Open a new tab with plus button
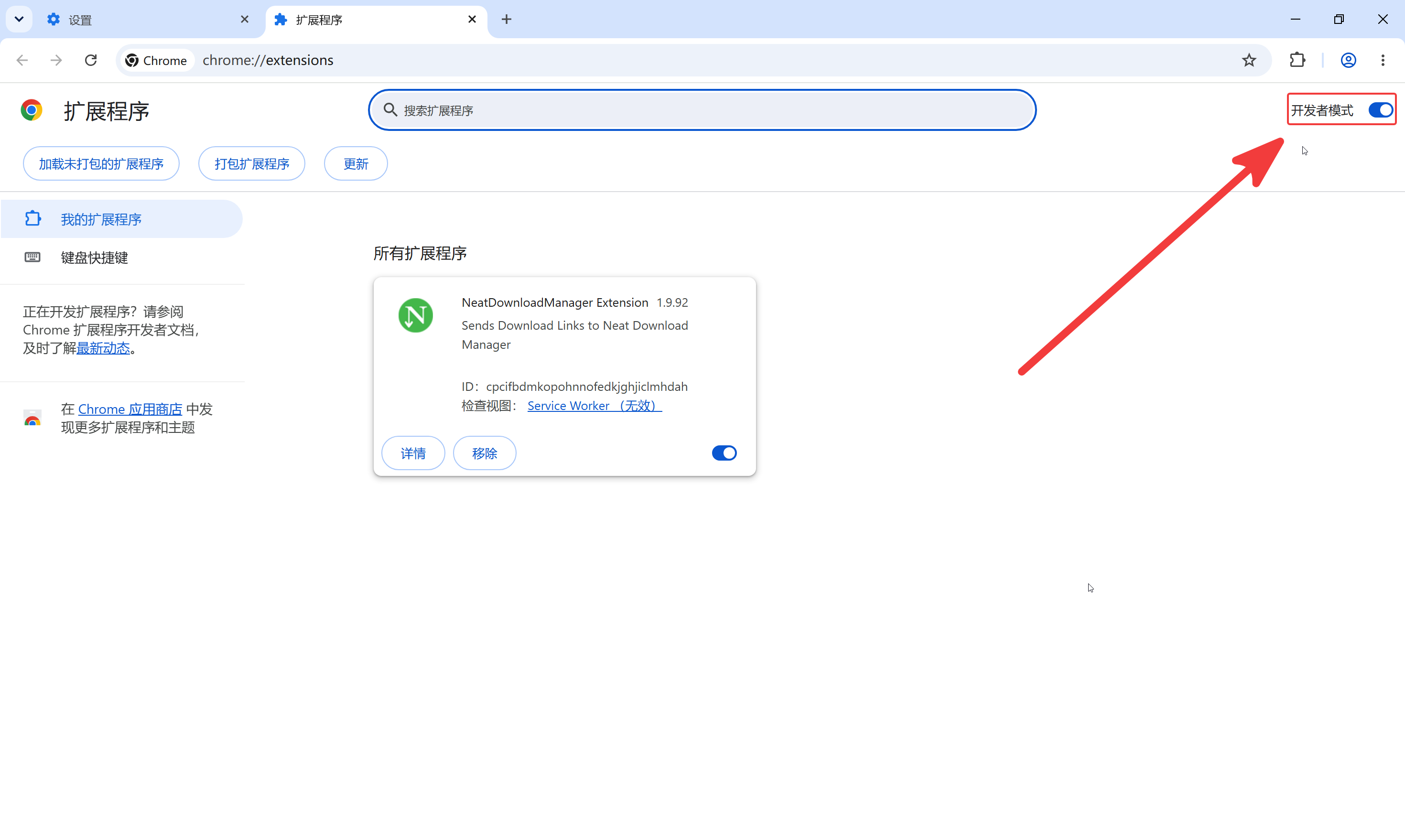 coord(507,19)
